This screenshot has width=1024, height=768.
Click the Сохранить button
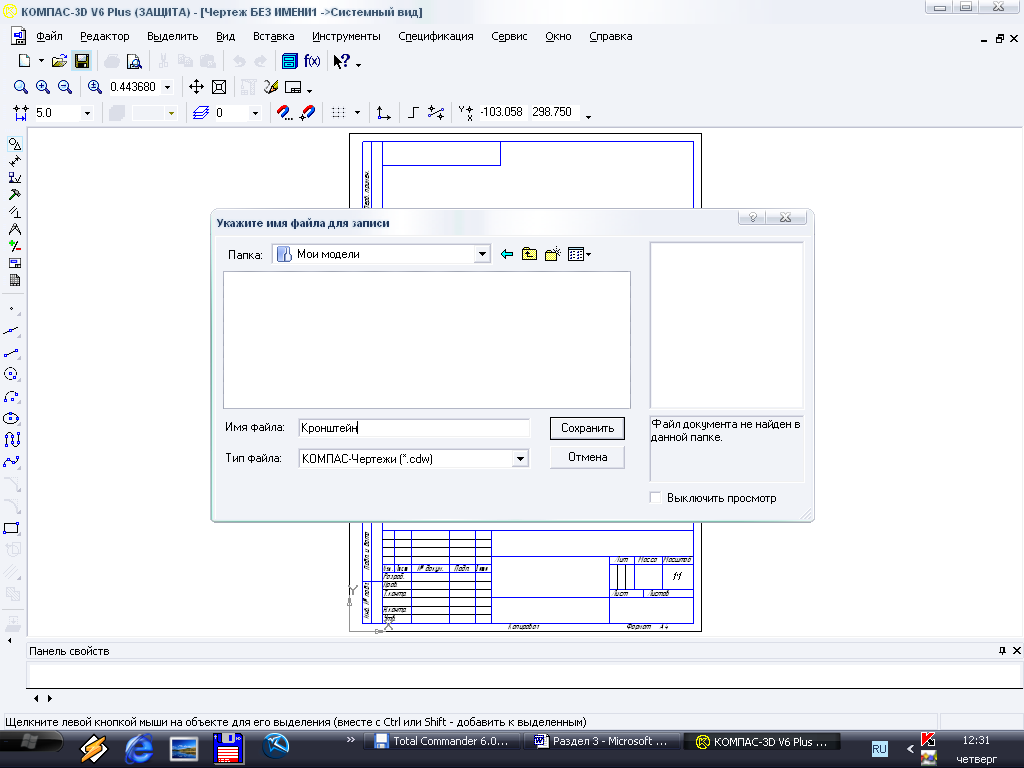click(587, 428)
